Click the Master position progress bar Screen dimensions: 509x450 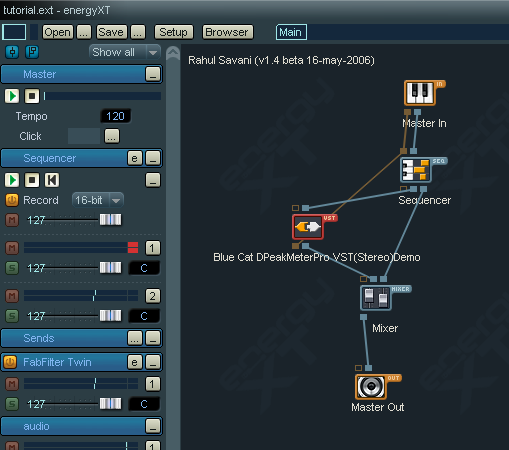click(102, 96)
